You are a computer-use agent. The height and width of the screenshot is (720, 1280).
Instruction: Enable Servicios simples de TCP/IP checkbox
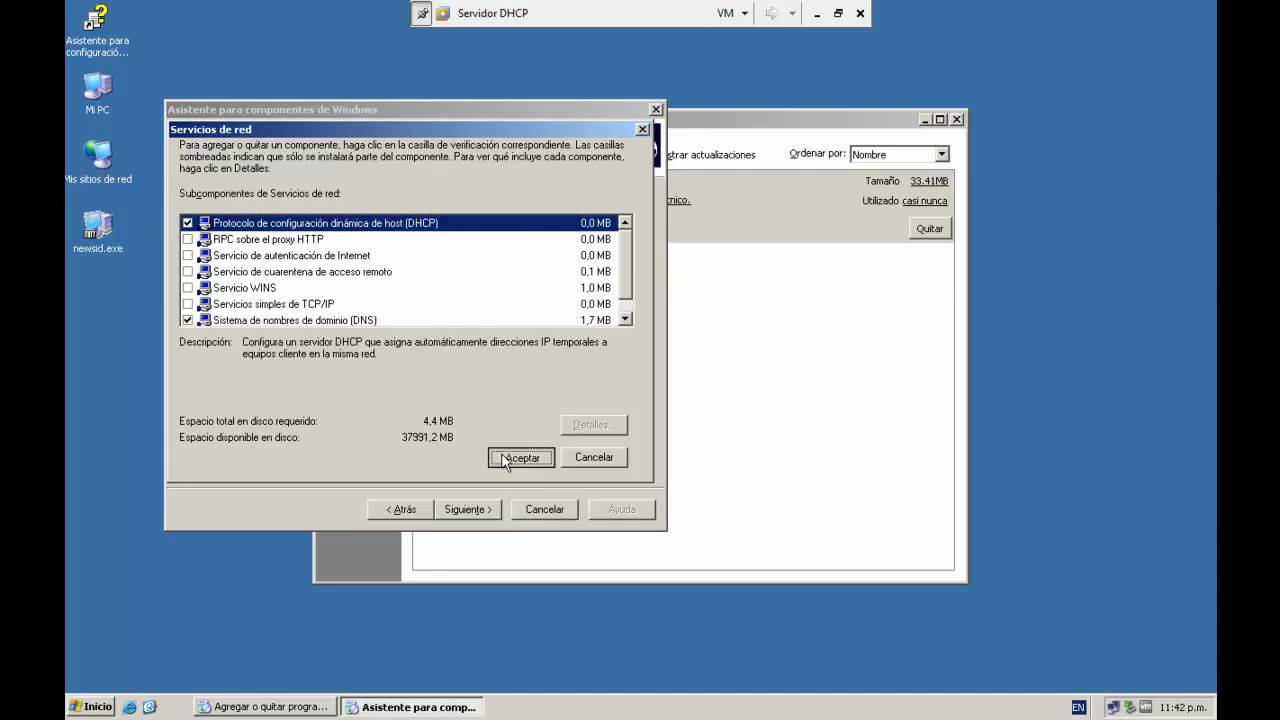pos(187,303)
